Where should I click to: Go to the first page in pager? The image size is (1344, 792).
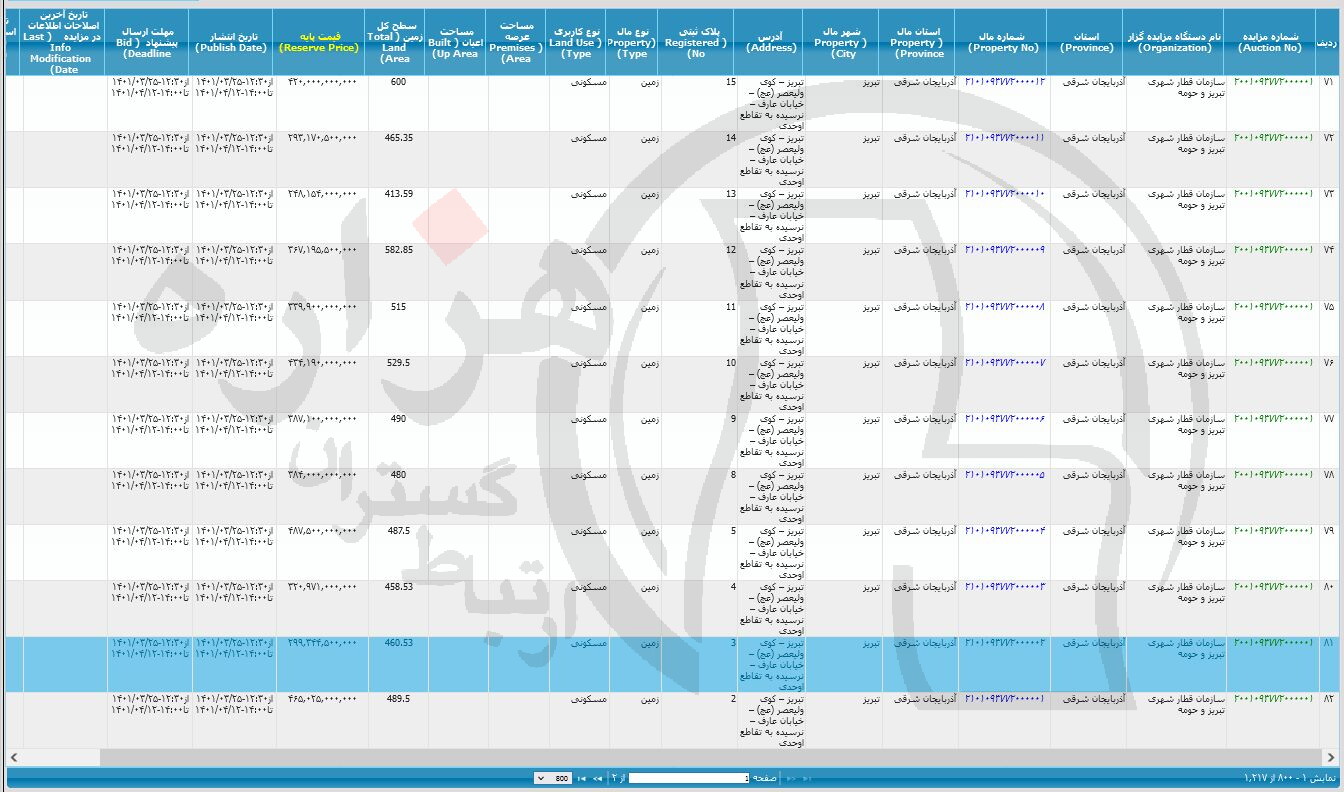(x=807, y=778)
